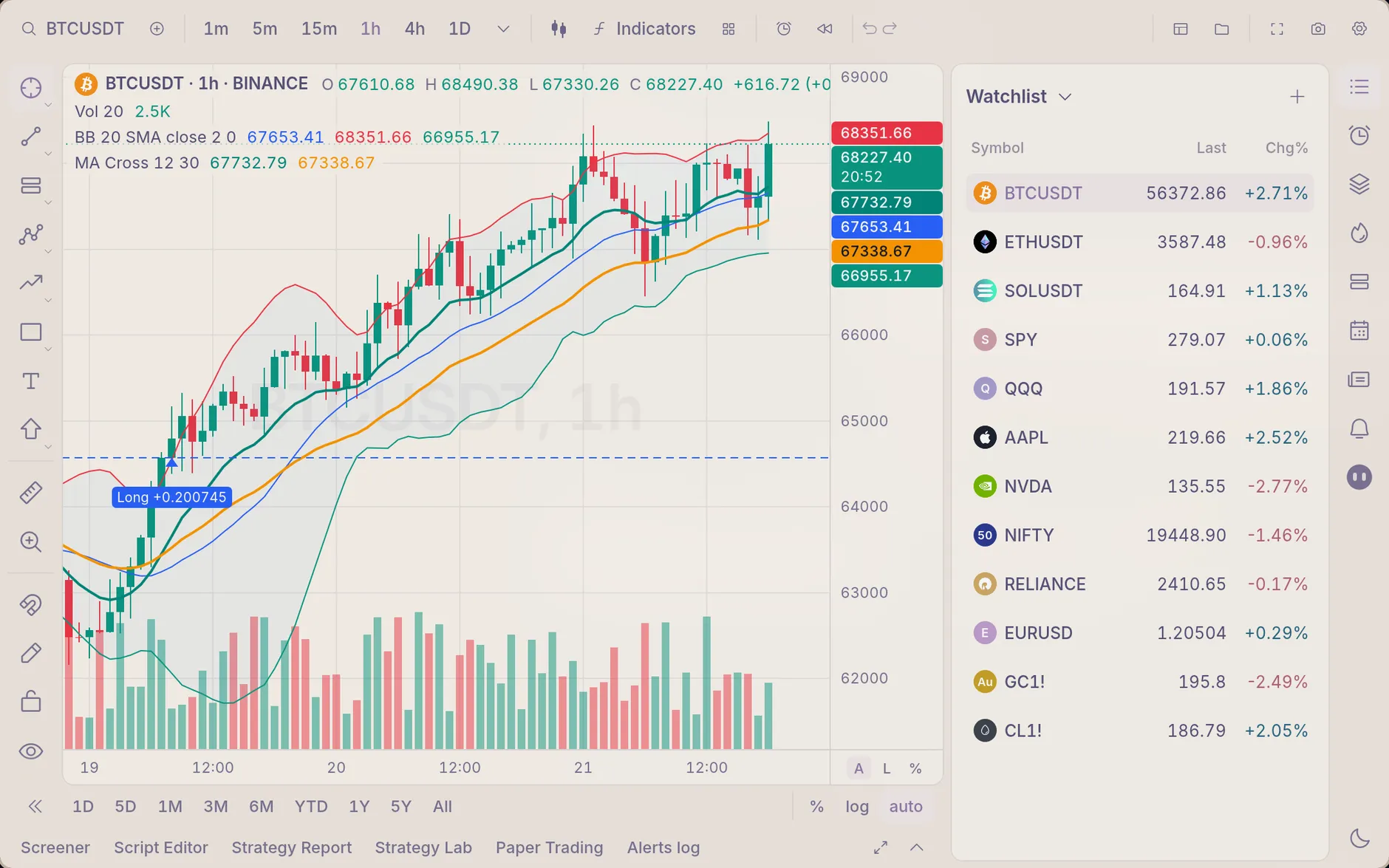Select the patterns drawing tool
Viewport: 1389px width, 868px height.
(x=31, y=234)
